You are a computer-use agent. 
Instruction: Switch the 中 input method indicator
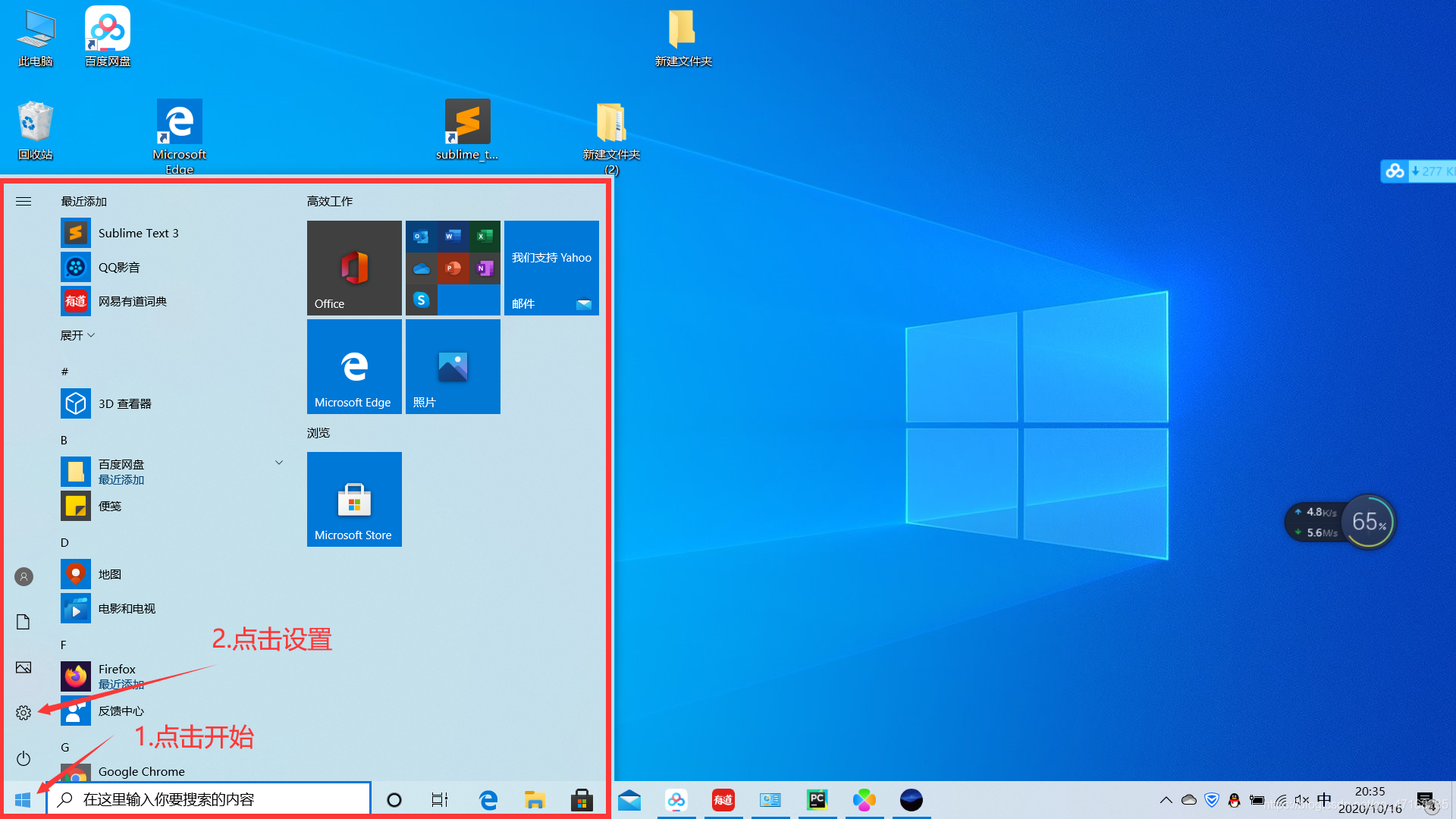pyautogui.click(x=1324, y=800)
